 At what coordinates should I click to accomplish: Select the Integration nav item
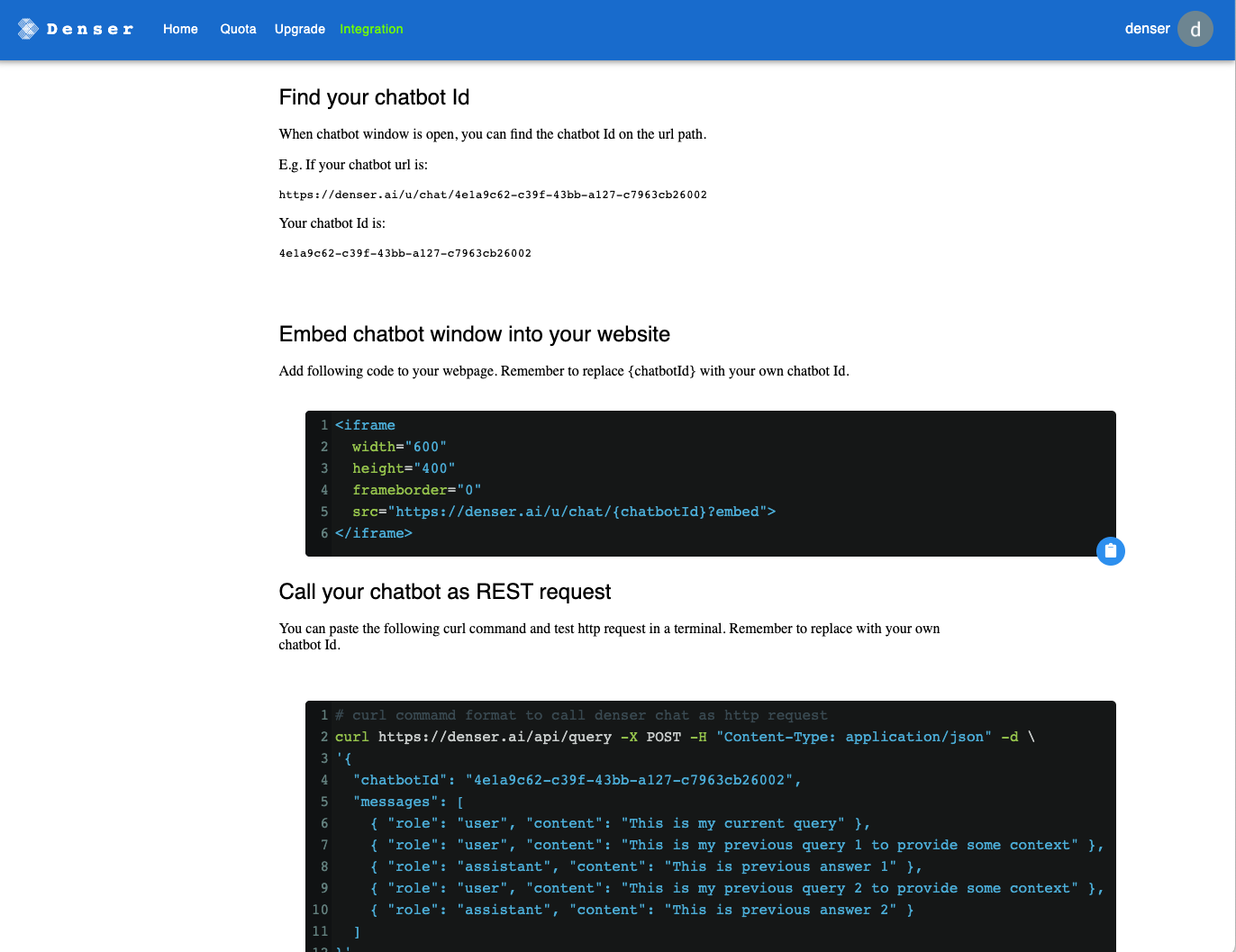pyautogui.click(x=371, y=29)
